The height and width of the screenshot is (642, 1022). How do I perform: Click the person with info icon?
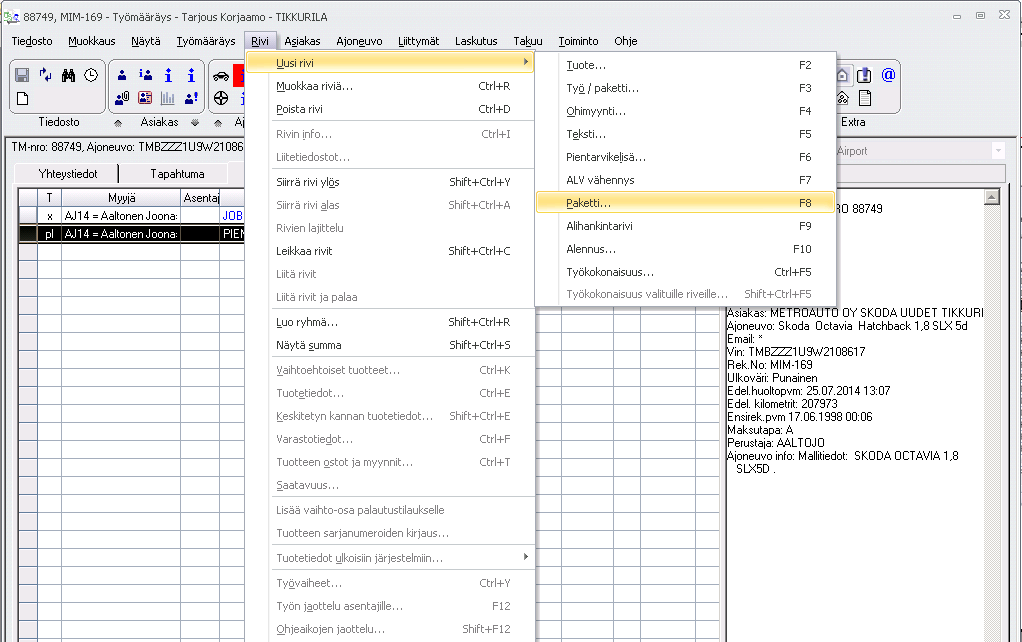tap(145, 76)
